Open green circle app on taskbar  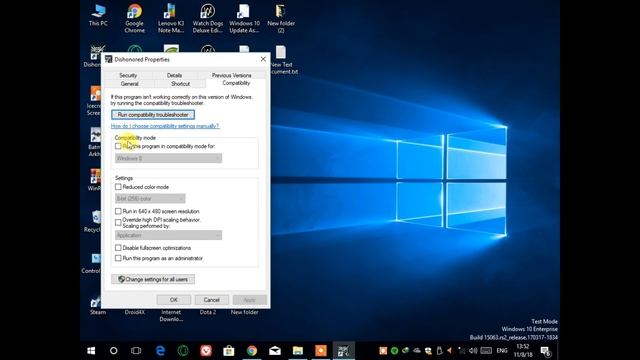pos(183,351)
